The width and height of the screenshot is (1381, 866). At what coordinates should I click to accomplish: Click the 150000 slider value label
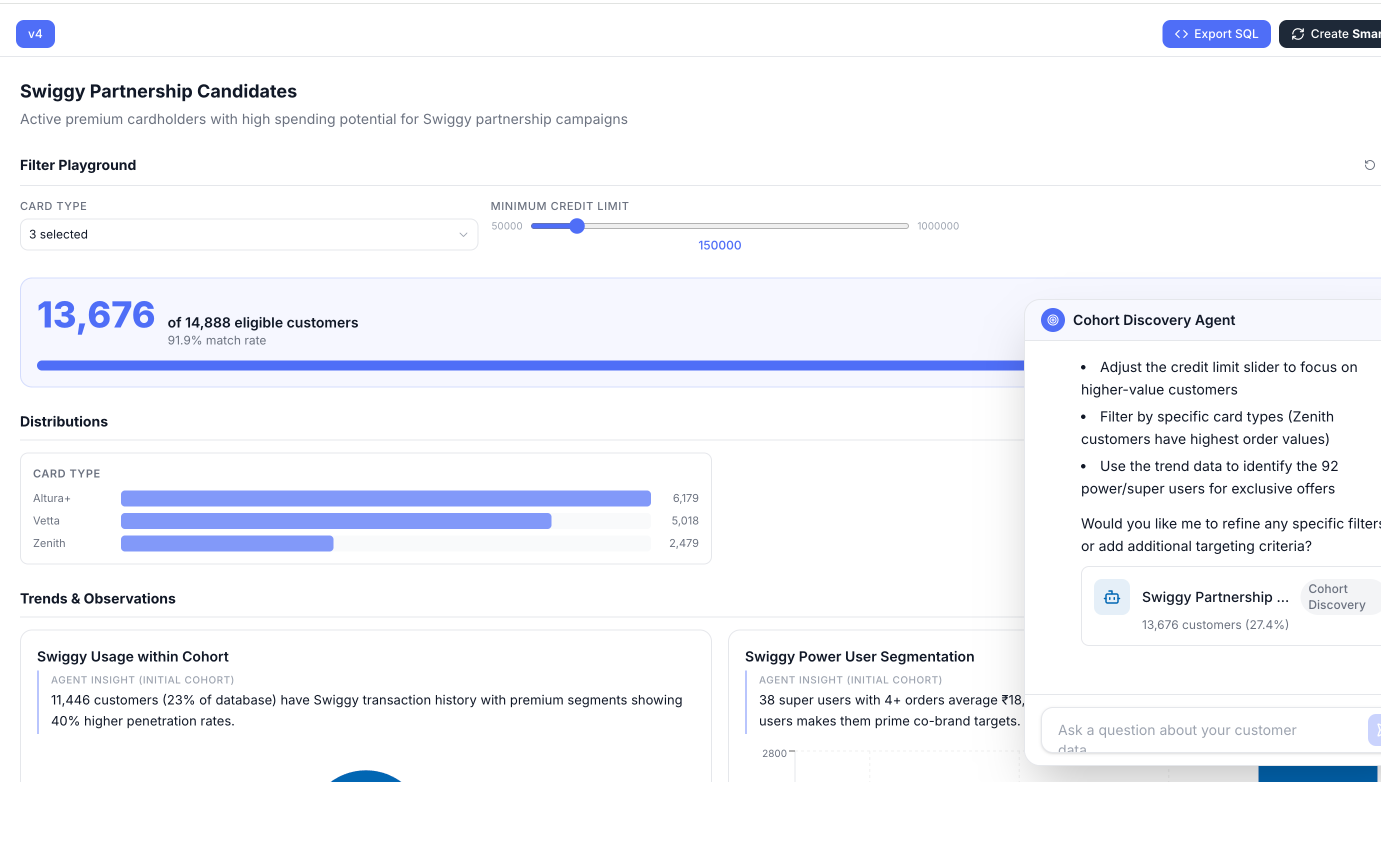(720, 245)
